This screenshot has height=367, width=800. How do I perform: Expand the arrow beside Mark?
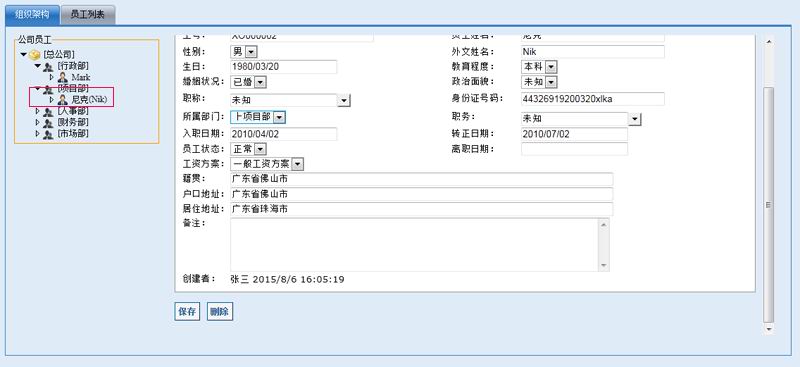click(52, 77)
